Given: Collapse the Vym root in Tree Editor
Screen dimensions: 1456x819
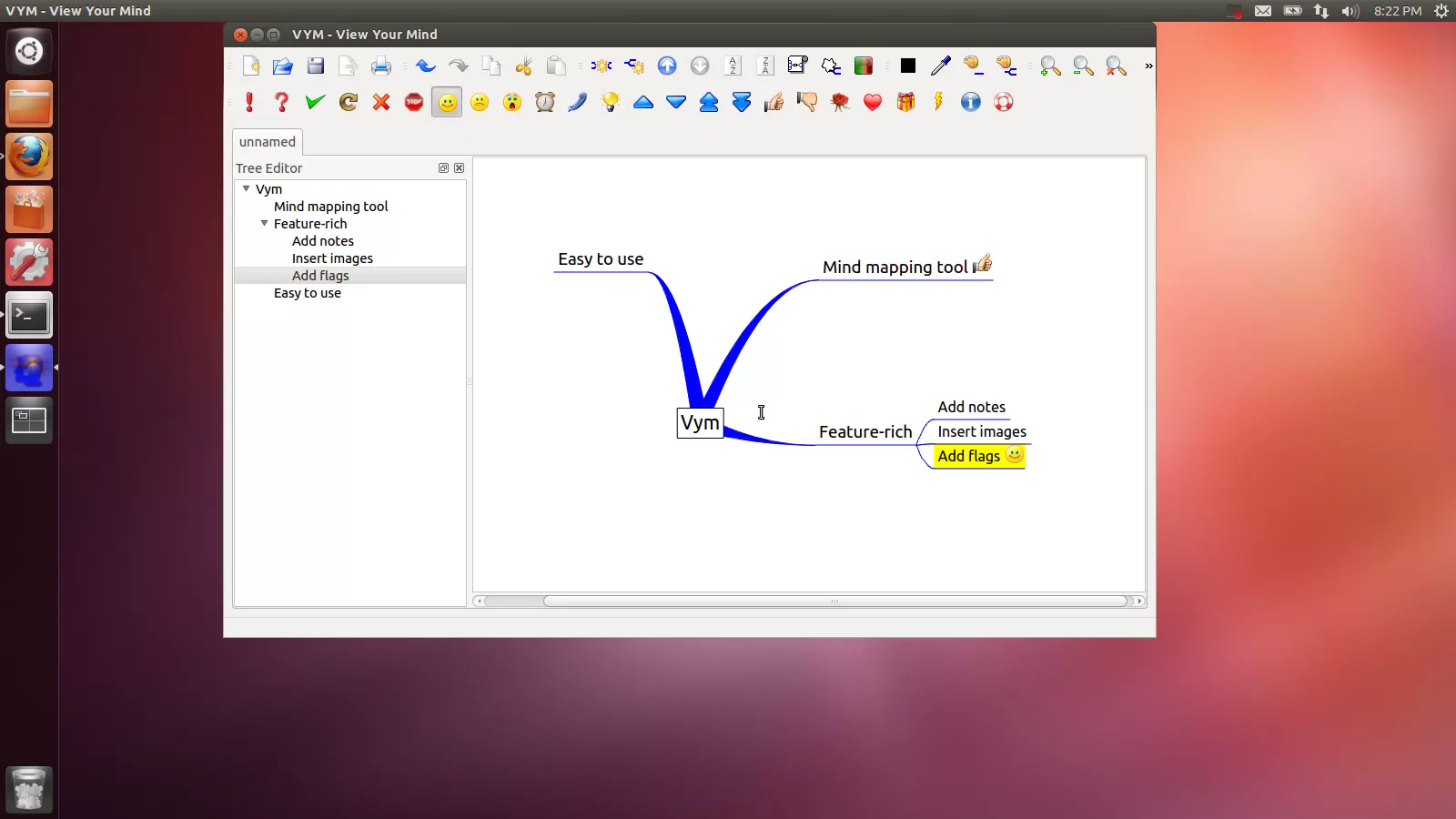Looking at the screenshot, I should coord(246,188).
